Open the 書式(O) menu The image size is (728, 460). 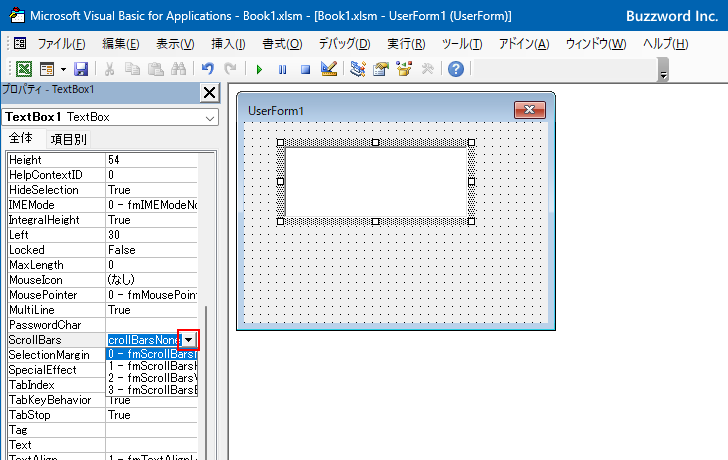[282, 44]
